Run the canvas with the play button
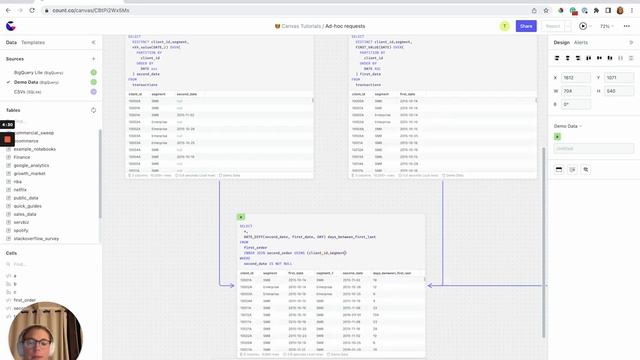 583,26
